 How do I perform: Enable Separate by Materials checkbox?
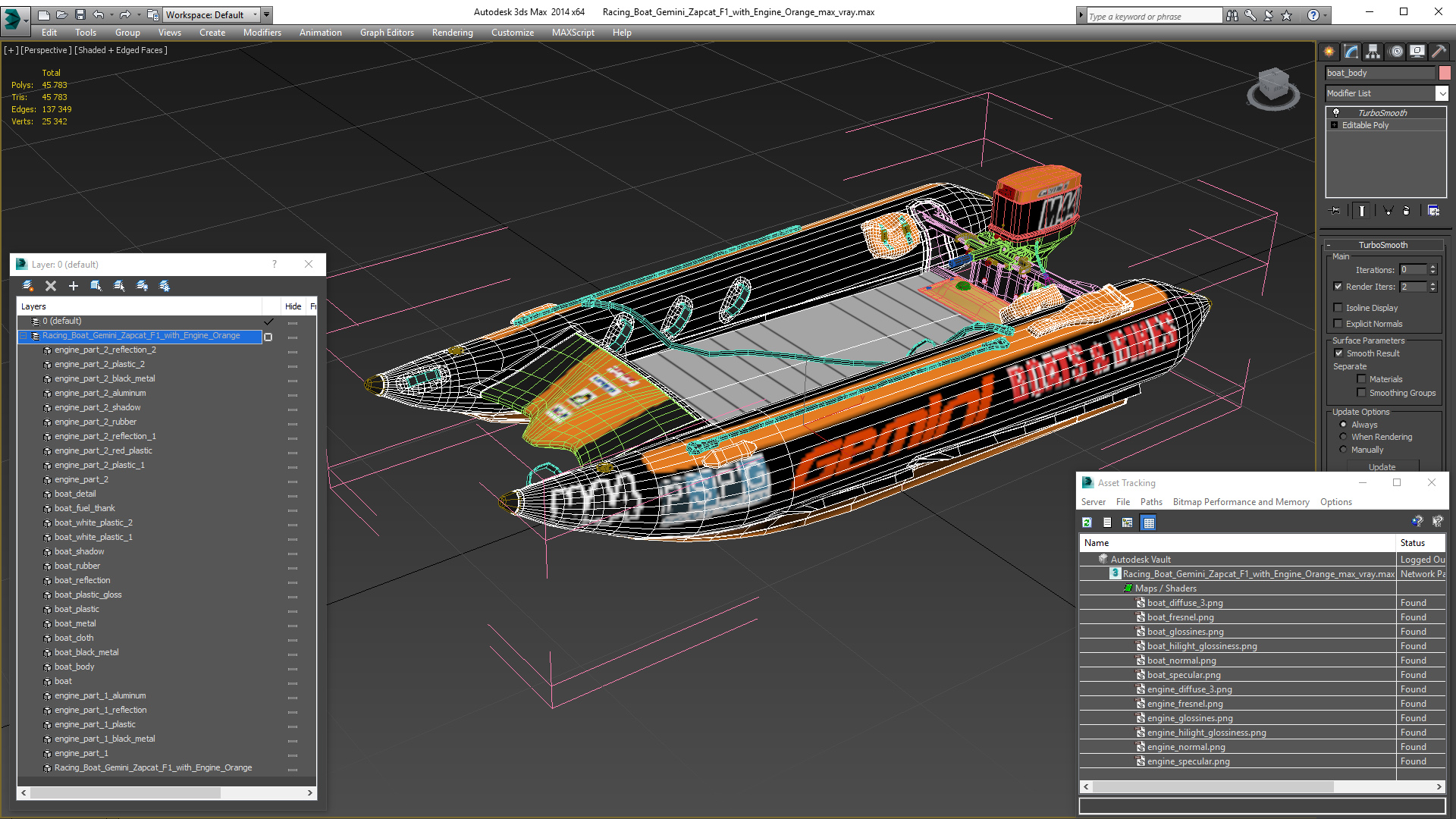(1362, 378)
